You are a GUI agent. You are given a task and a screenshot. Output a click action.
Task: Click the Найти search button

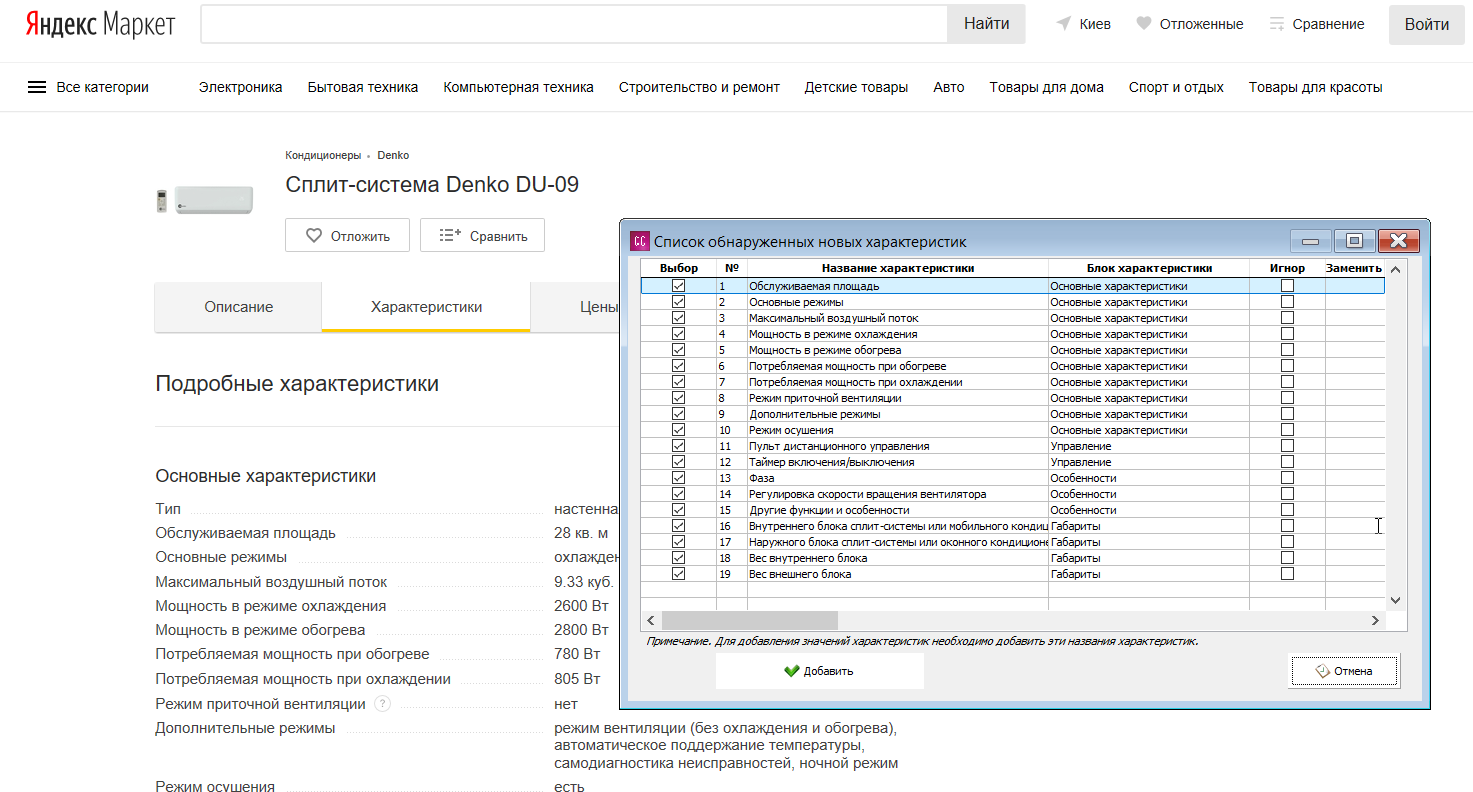coord(986,24)
